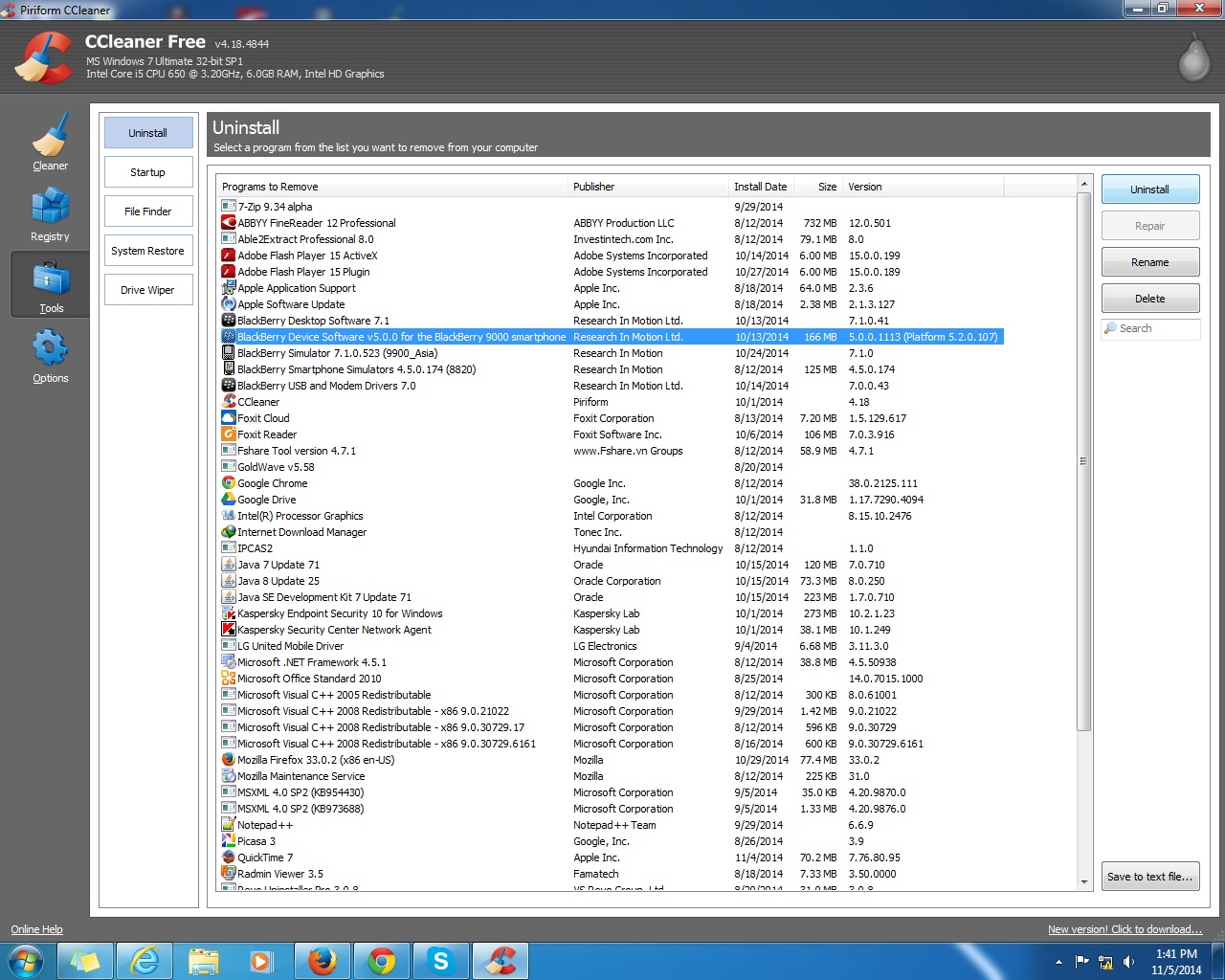Click Save to text file button
This screenshot has width=1225, height=980.
1149,877
